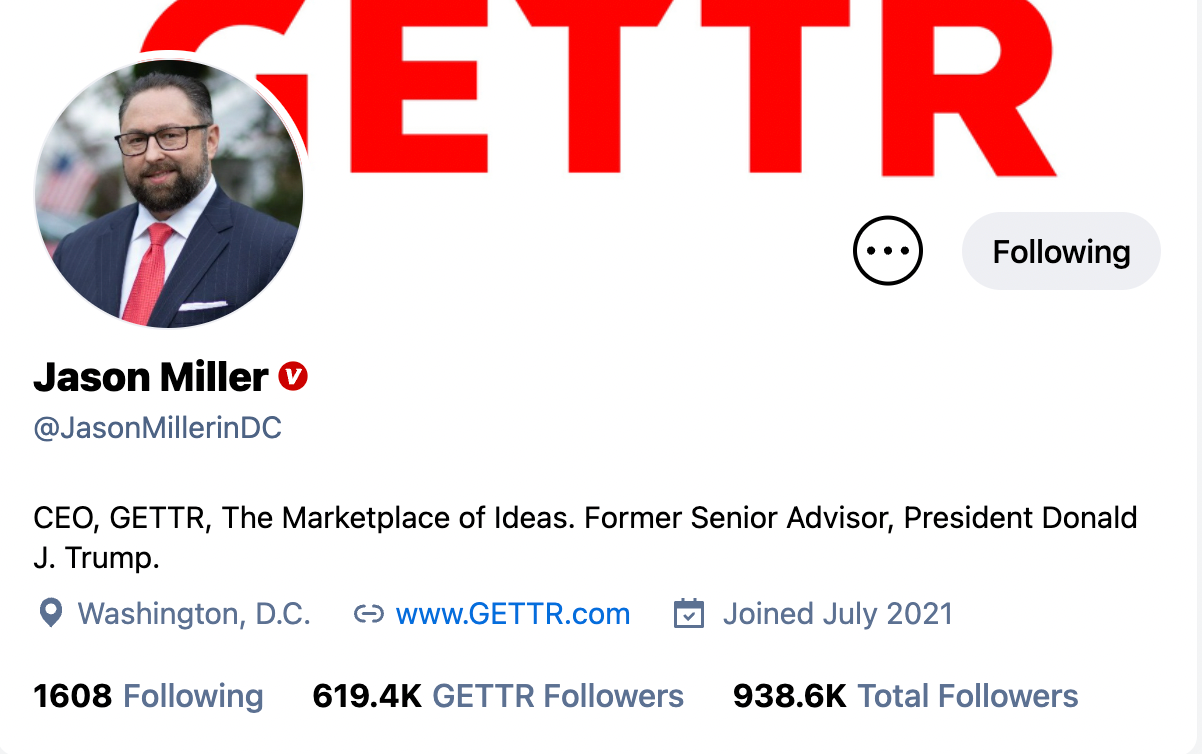
Task: Click the calendar joined-date icon
Action: click(689, 613)
